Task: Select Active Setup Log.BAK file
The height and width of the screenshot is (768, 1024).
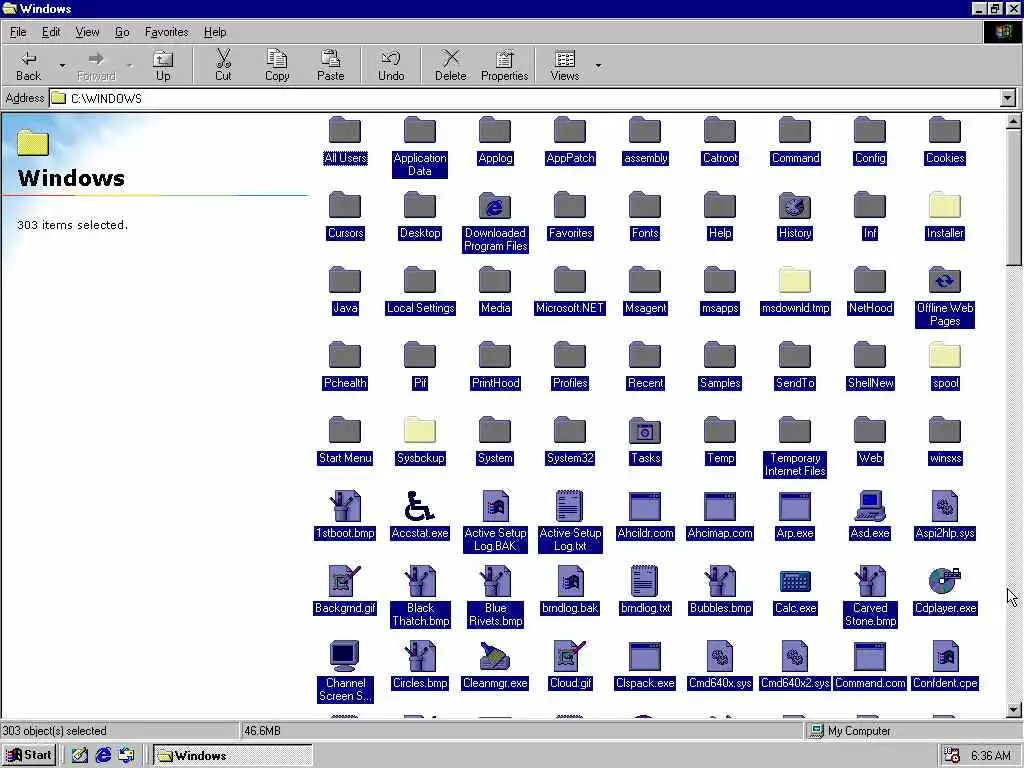Action: 495,522
